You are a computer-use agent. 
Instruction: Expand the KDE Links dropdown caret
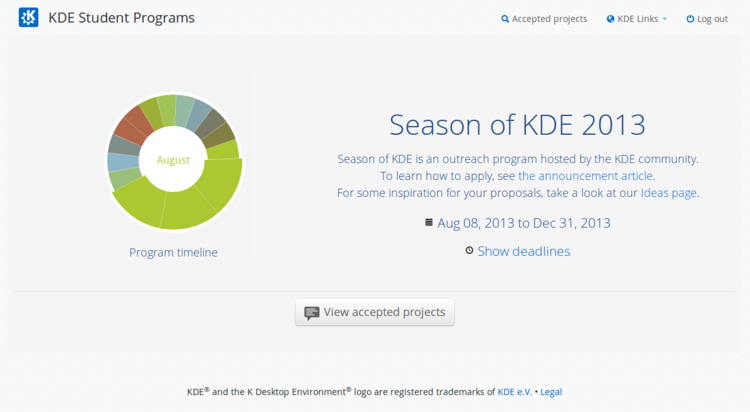coord(664,19)
